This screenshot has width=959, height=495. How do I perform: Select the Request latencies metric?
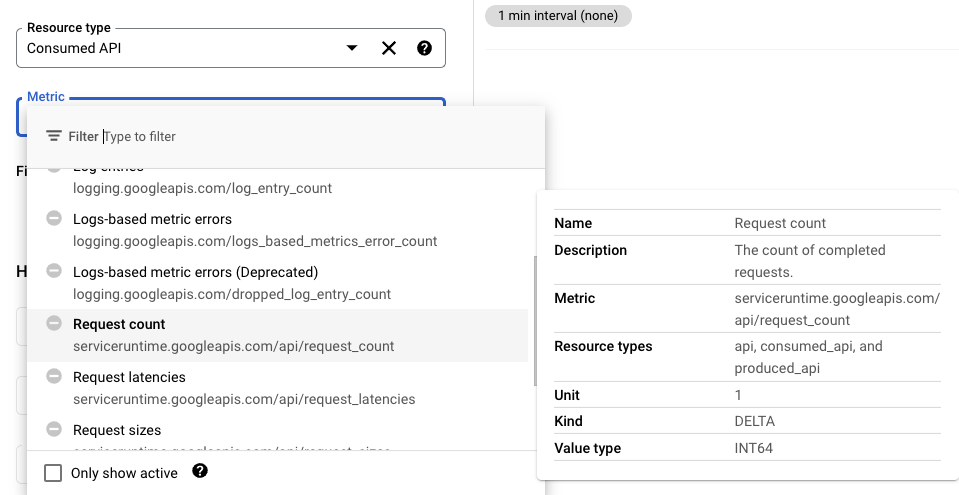(x=243, y=388)
